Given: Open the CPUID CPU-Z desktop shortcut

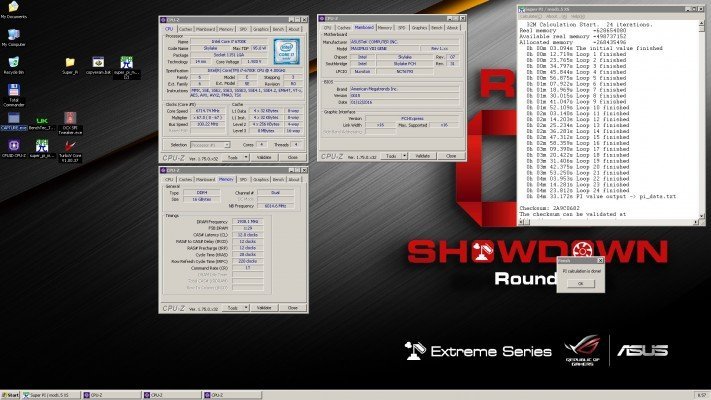Looking at the screenshot, I should coord(14,149).
